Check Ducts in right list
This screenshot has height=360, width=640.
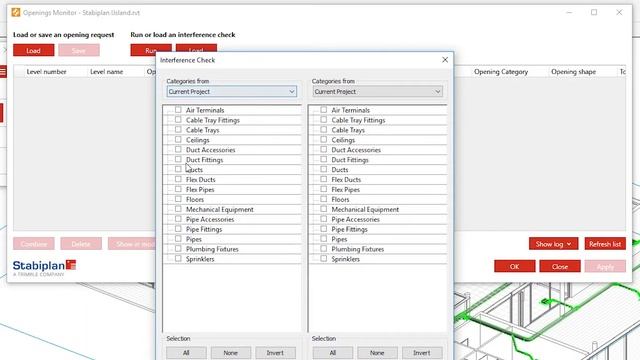(324, 169)
